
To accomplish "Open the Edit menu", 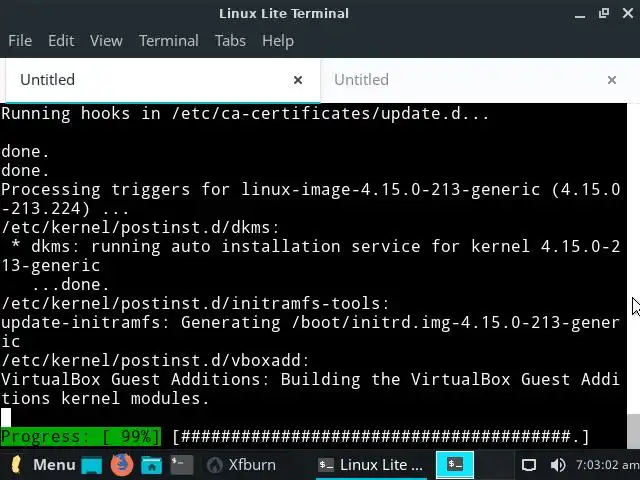I will [61, 40].
